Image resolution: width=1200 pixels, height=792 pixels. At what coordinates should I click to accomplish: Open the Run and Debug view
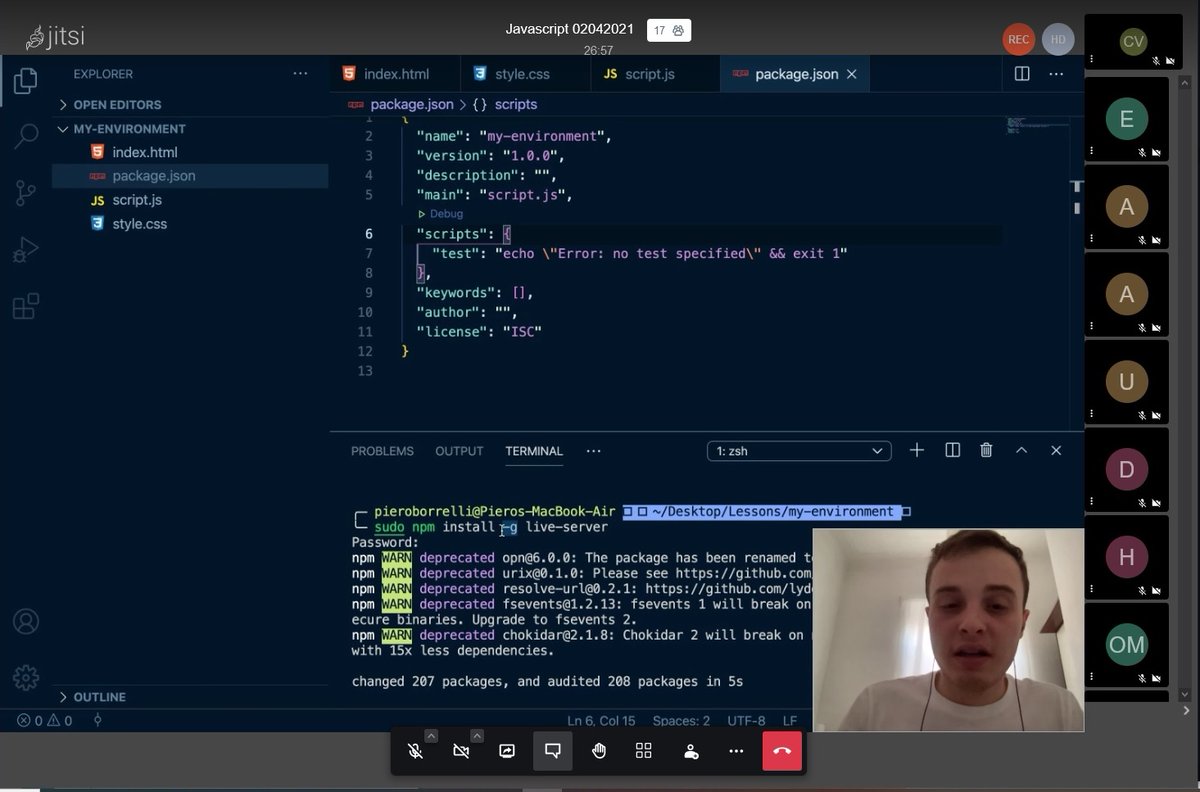coord(26,250)
